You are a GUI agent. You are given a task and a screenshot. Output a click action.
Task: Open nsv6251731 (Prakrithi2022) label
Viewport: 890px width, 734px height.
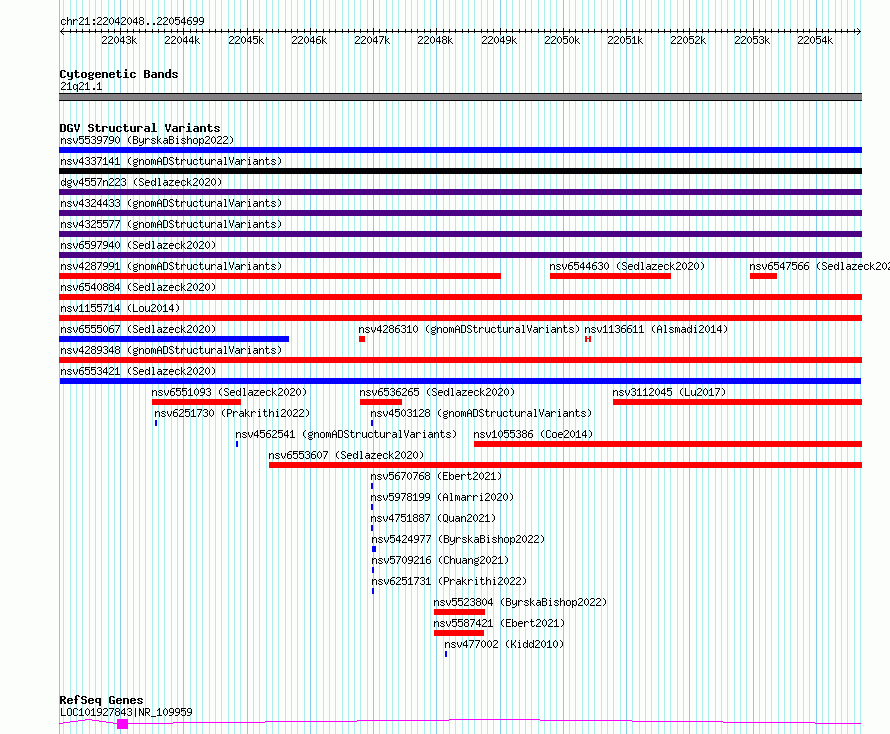449,581
